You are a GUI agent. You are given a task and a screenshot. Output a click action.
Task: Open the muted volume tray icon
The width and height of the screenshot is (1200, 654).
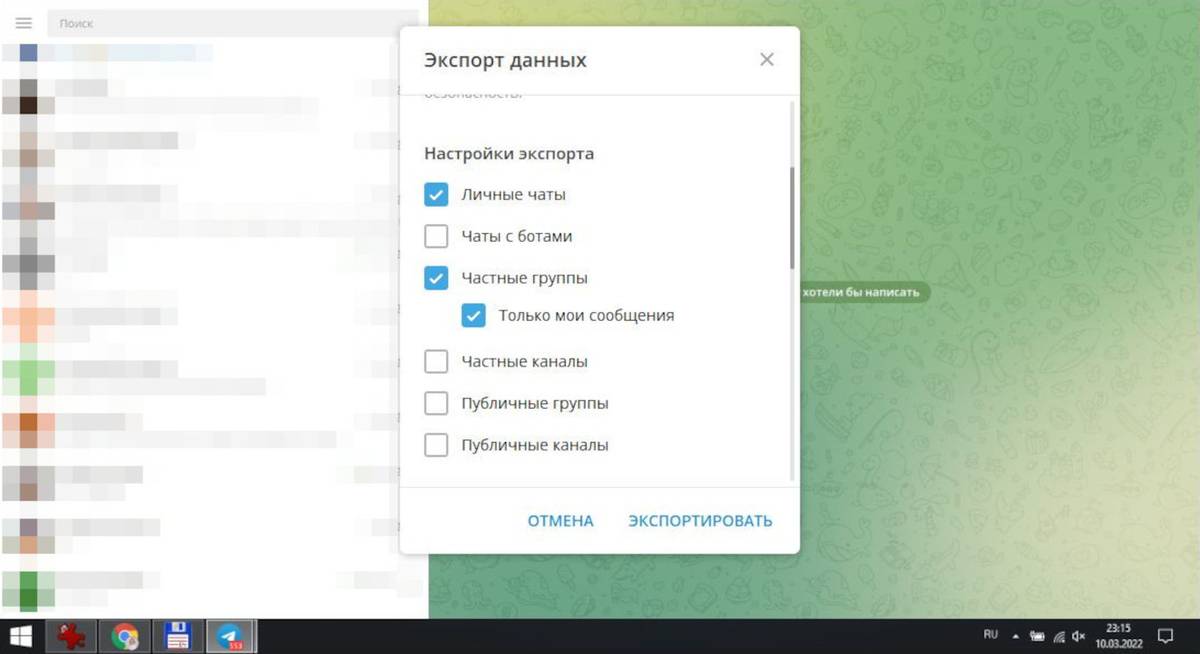[x=1079, y=636]
